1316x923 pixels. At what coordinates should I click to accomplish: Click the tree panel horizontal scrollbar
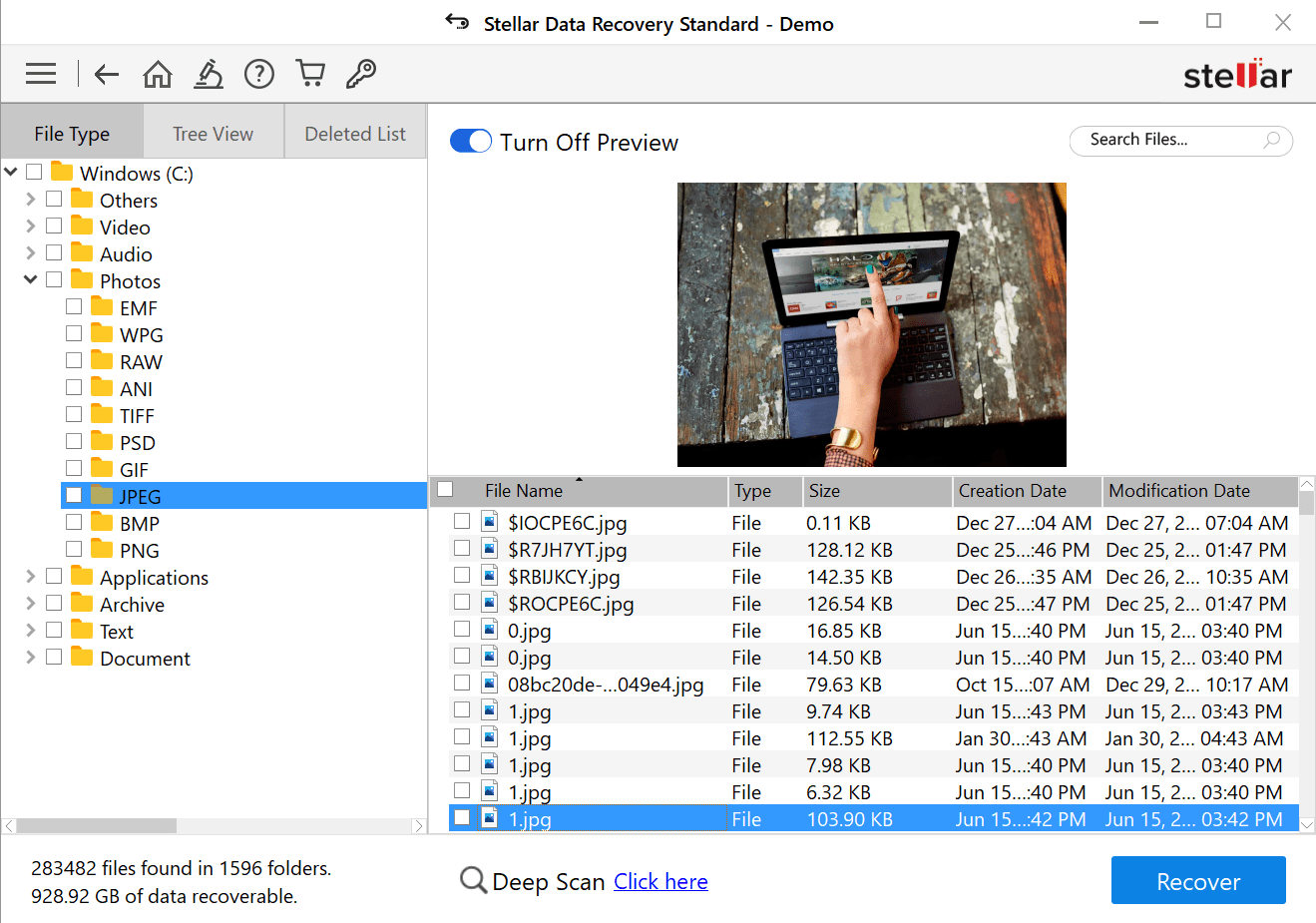pos(97,826)
